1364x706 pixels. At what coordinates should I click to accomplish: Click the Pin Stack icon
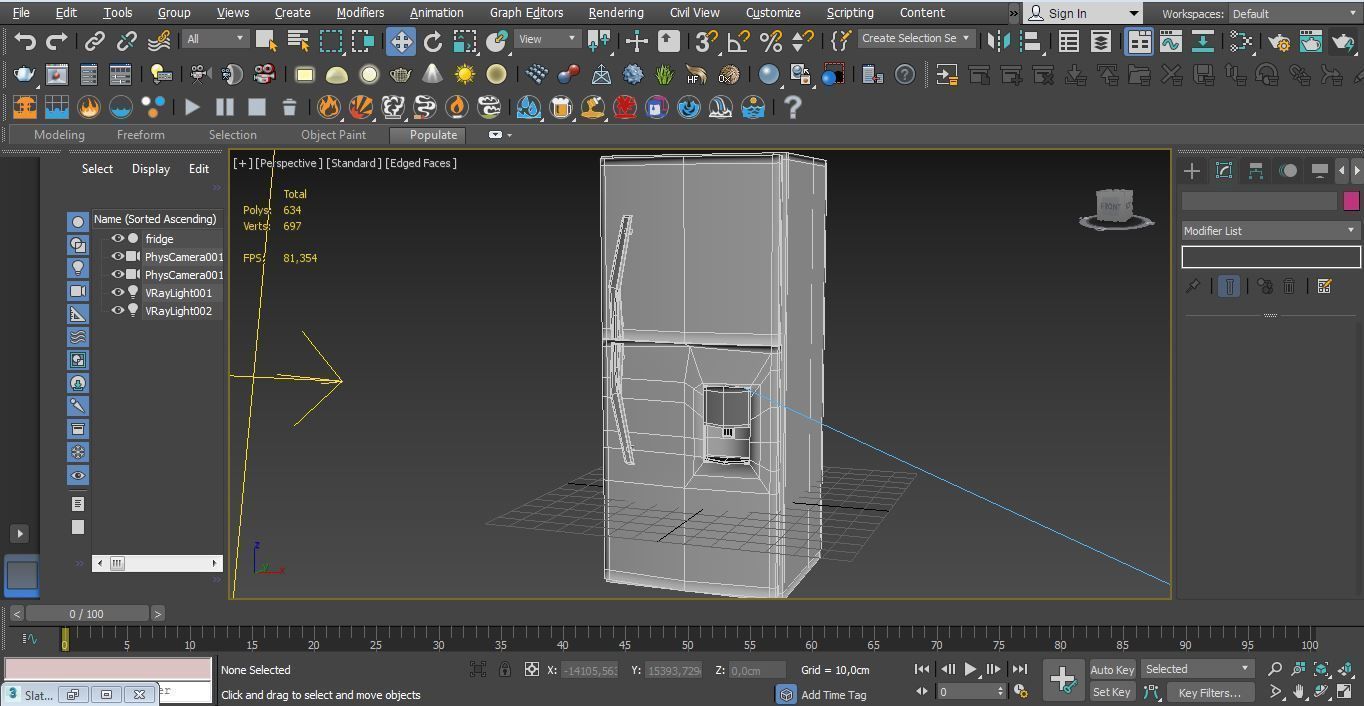coord(1193,286)
